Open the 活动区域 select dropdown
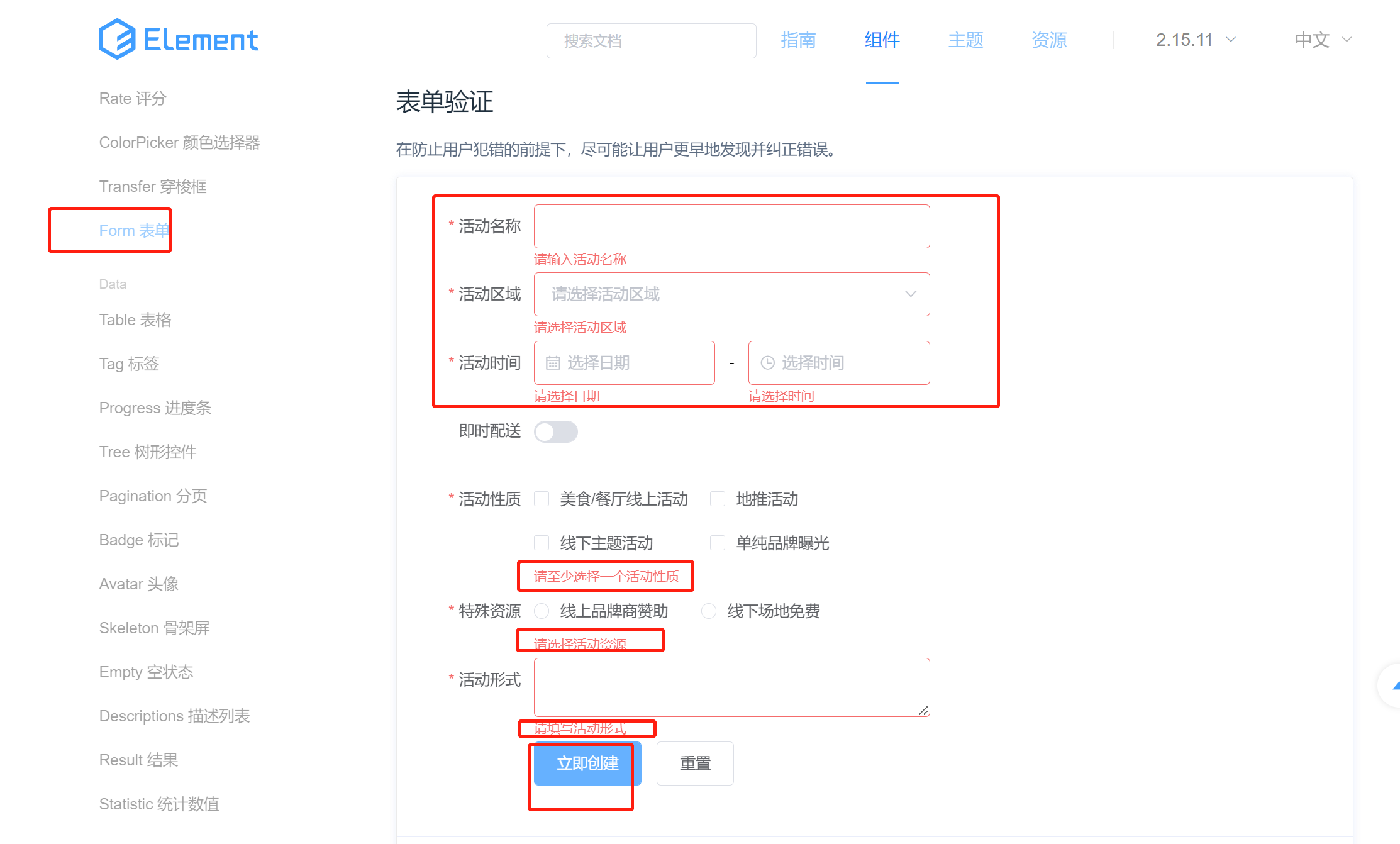The image size is (1400, 844). tap(731, 294)
